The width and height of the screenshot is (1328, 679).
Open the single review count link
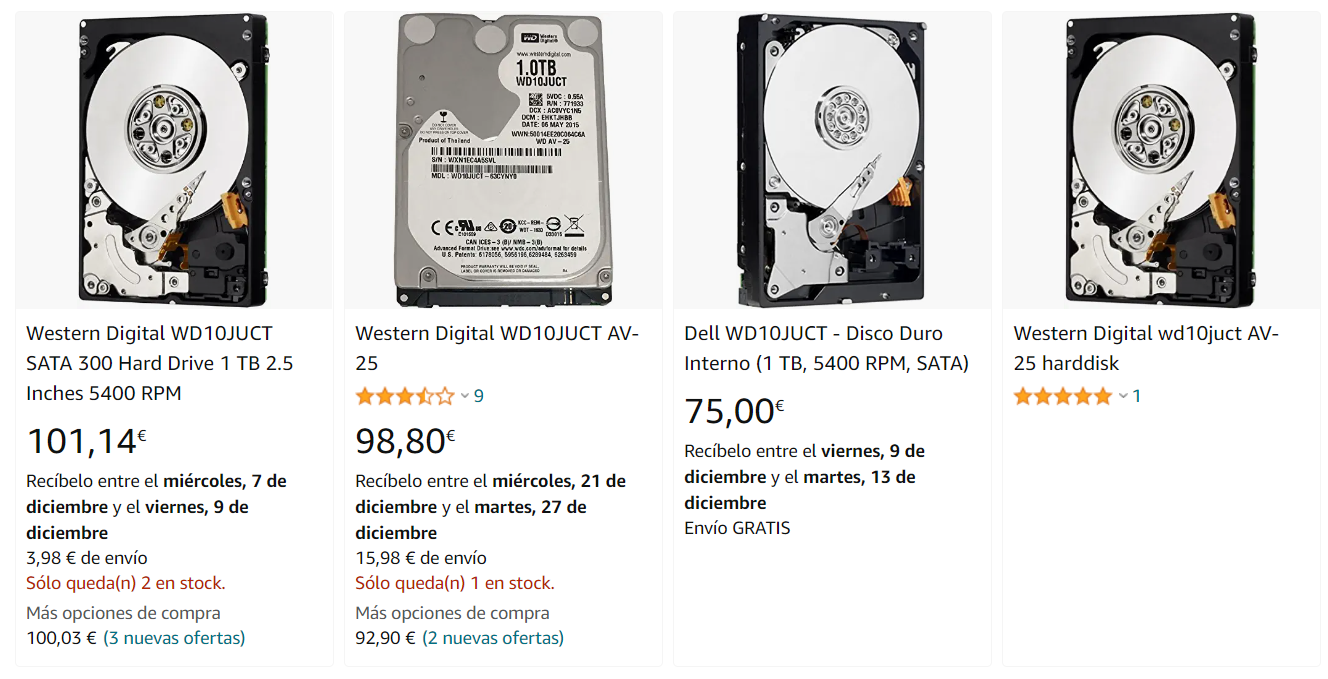[1136, 396]
